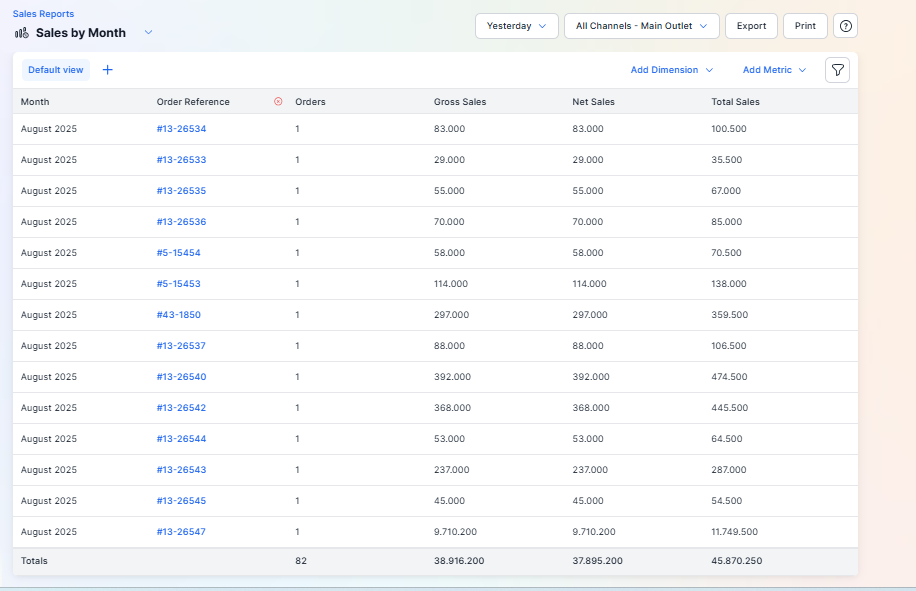The width and height of the screenshot is (916, 591).
Task: Open order #5-15454 details
Action: pos(178,253)
